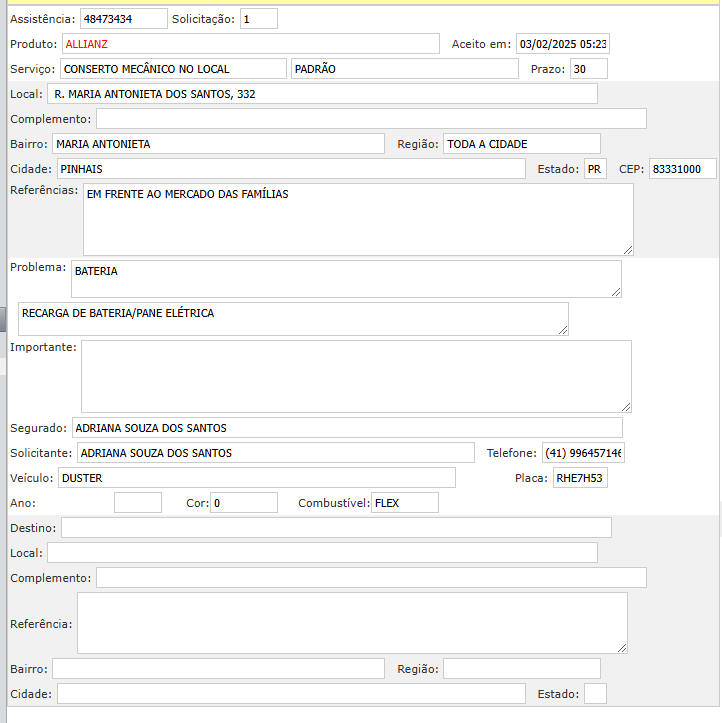This screenshot has height=723, width=722.
Task: Click the CEP field 83331000
Action: point(682,169)
